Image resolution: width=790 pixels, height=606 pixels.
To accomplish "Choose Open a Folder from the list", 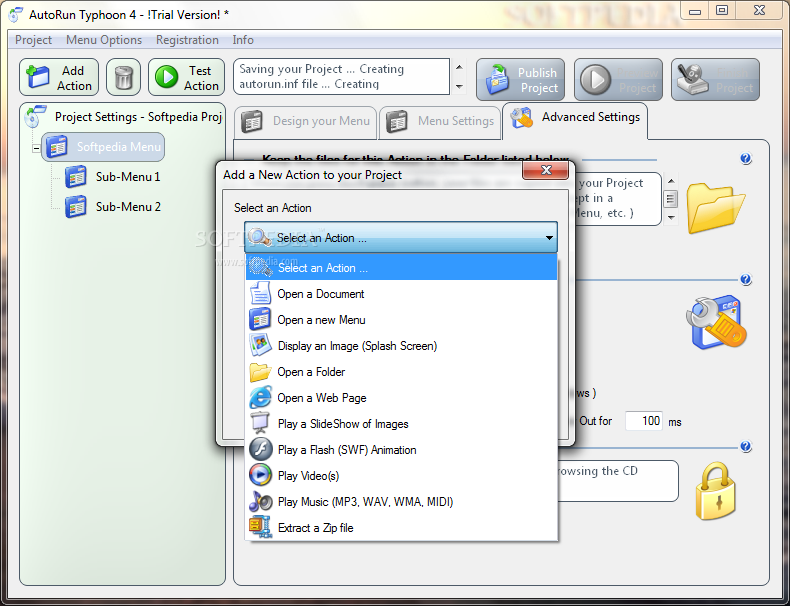I will (402, 372).
